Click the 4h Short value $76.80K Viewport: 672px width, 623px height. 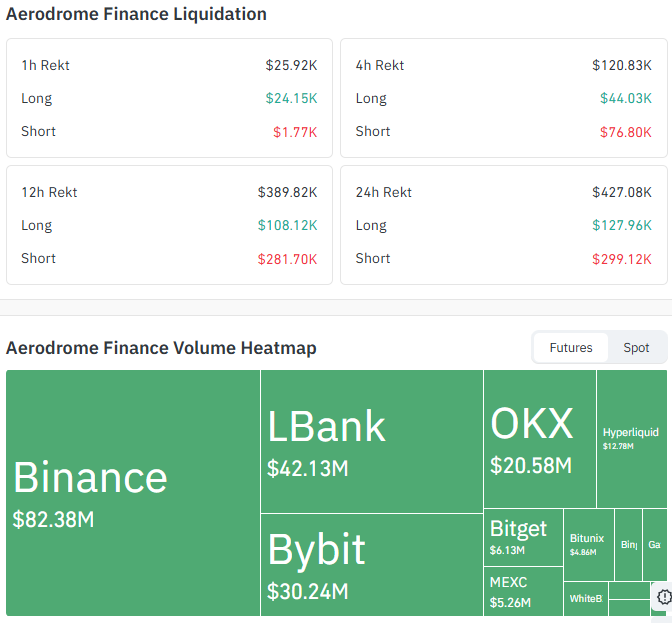[625, 132]
